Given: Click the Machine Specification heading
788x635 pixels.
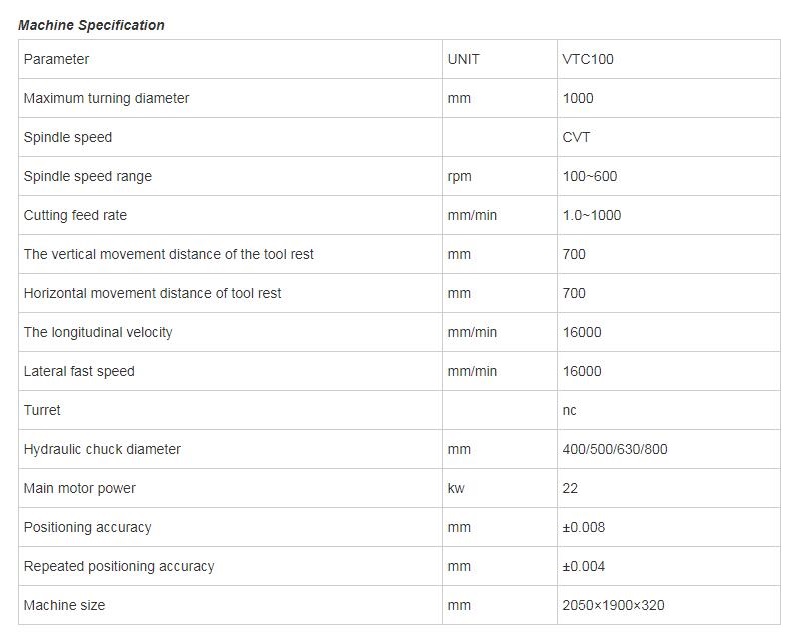Looking at the screenshot, I should click(91, 25).
